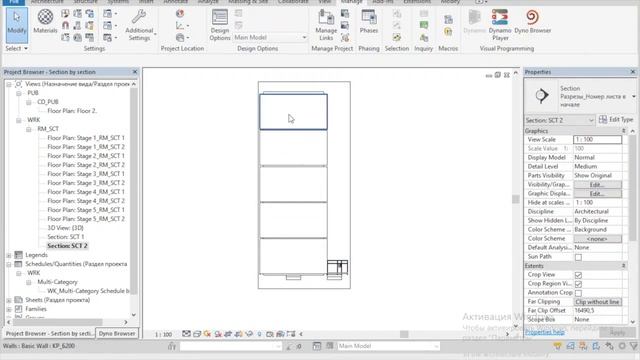The width and height of the screenshot is (640, 360).
Task: Enable the Annotation Crop checkbox
Action: [x=578, y=293]
